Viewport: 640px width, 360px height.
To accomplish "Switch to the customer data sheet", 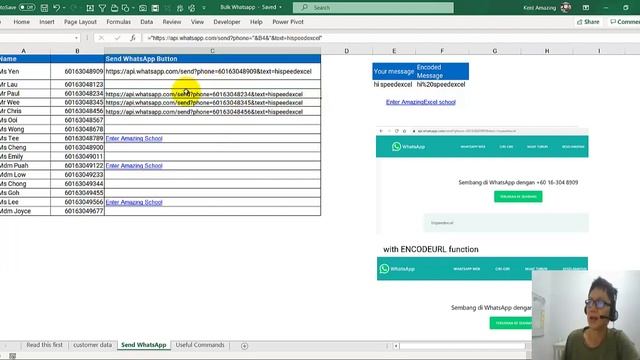I will pyautogui.click(x=93, y=345).
